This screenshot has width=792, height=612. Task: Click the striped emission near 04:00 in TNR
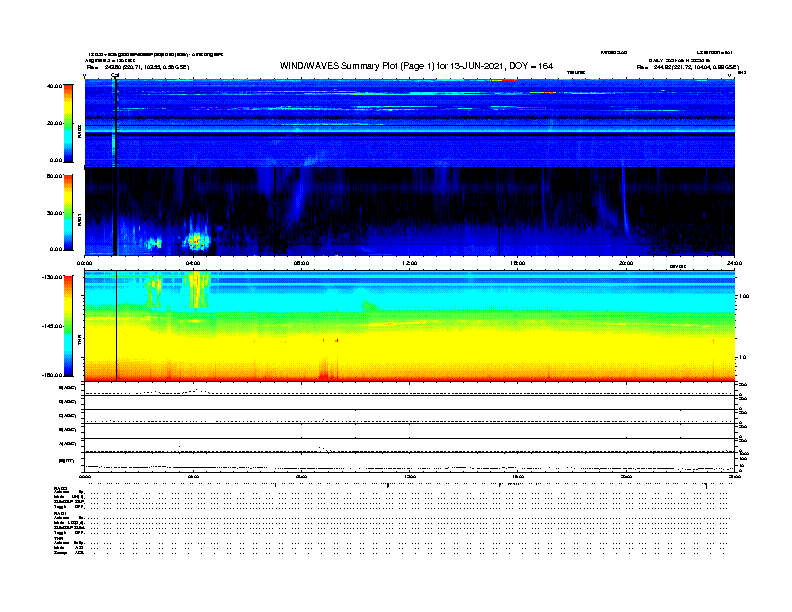[198, 289]
